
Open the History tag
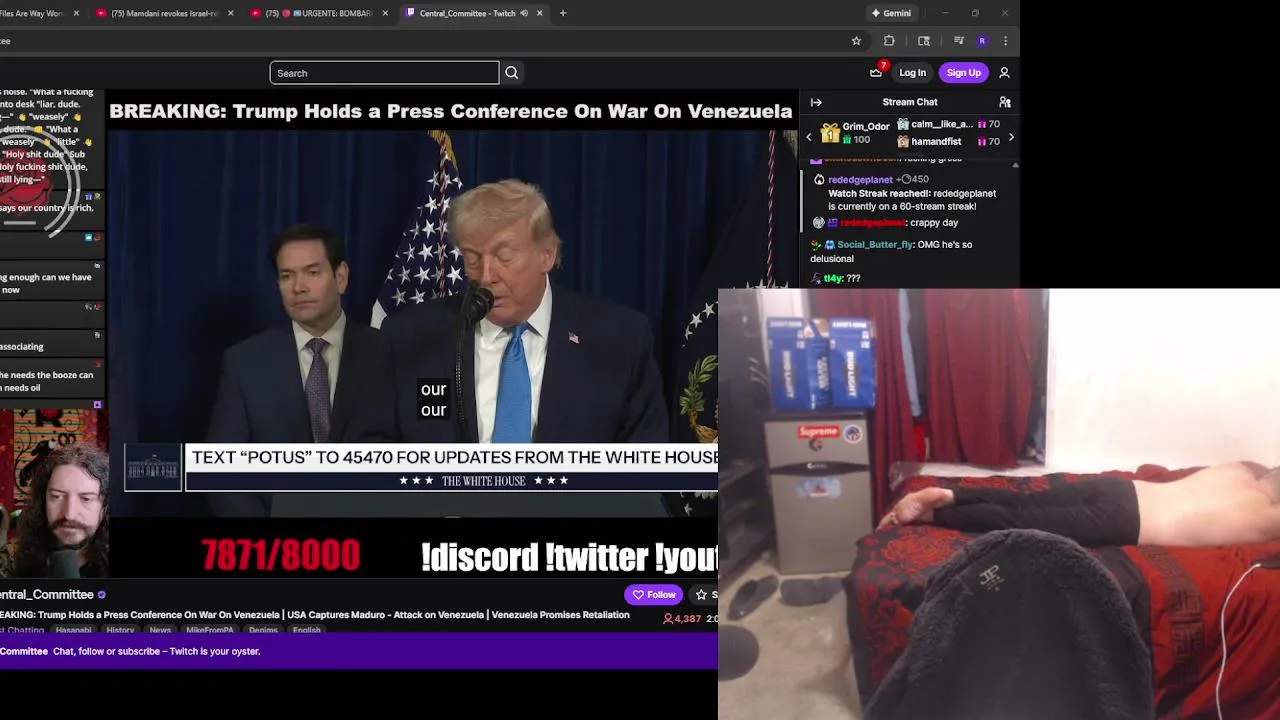120,630
